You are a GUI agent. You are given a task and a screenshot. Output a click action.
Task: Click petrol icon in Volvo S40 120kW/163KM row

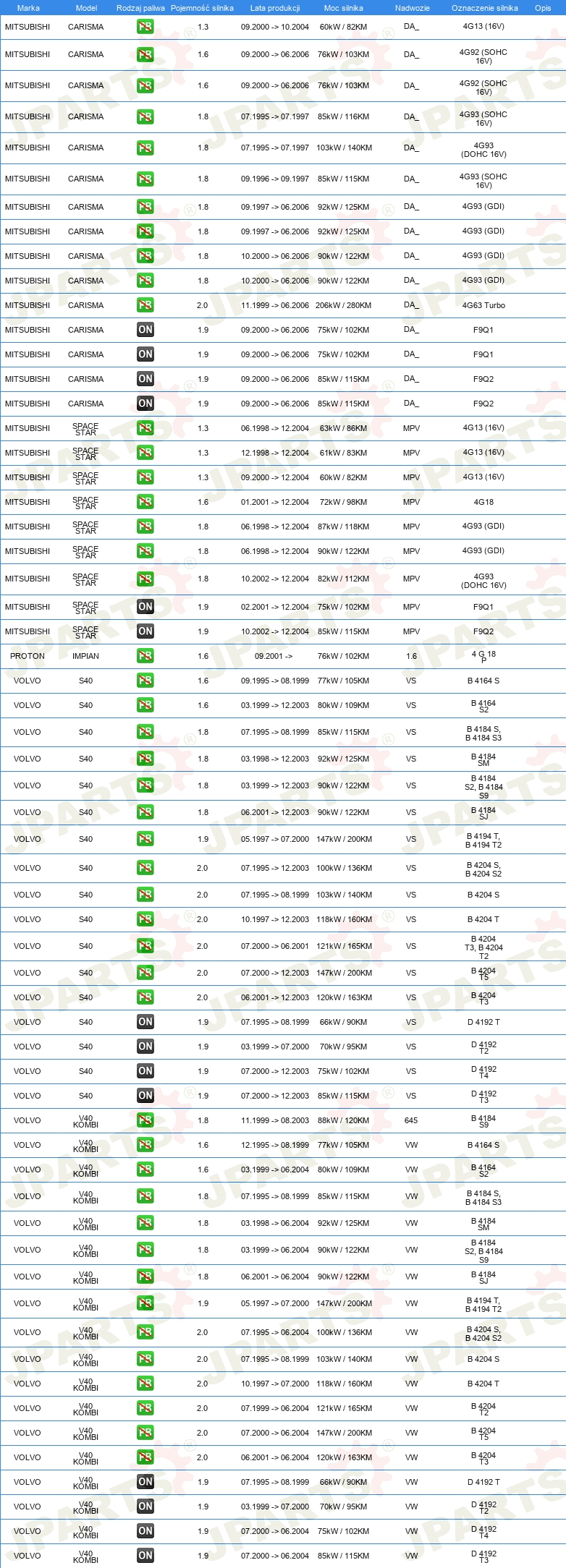pyautogui.click(x=145, y=997)
